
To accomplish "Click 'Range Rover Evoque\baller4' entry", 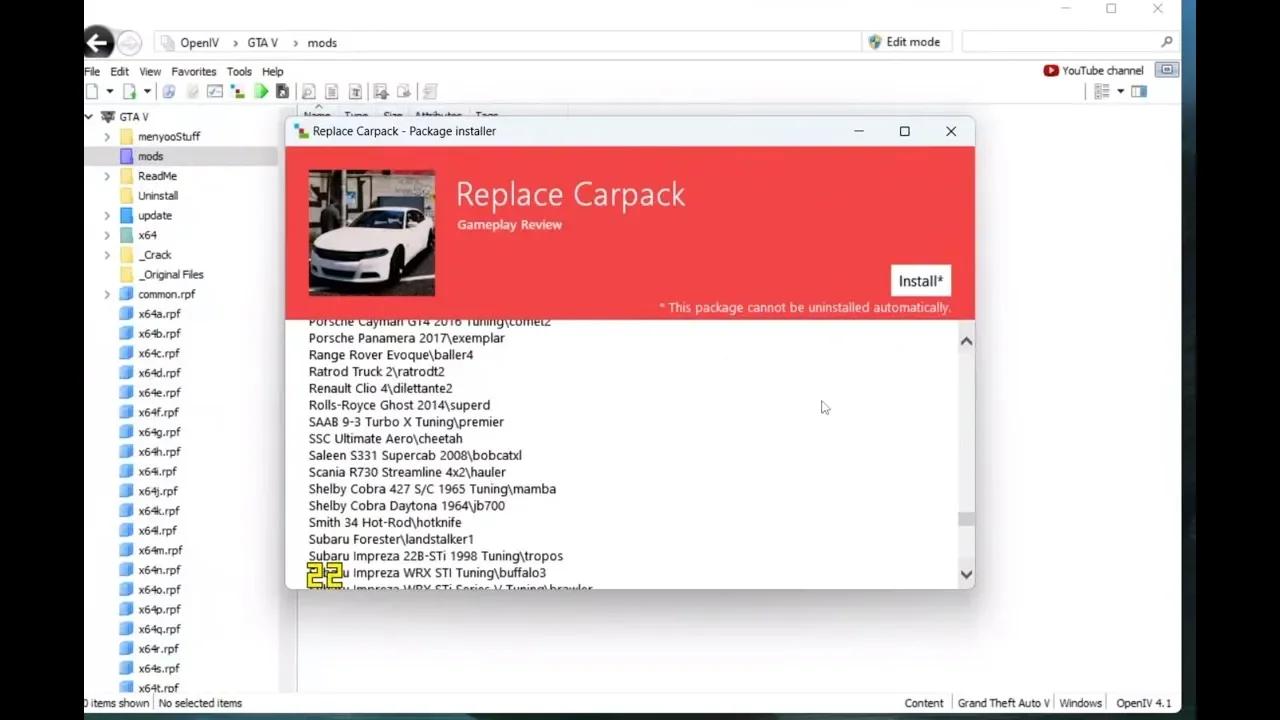I will [391, 355].
